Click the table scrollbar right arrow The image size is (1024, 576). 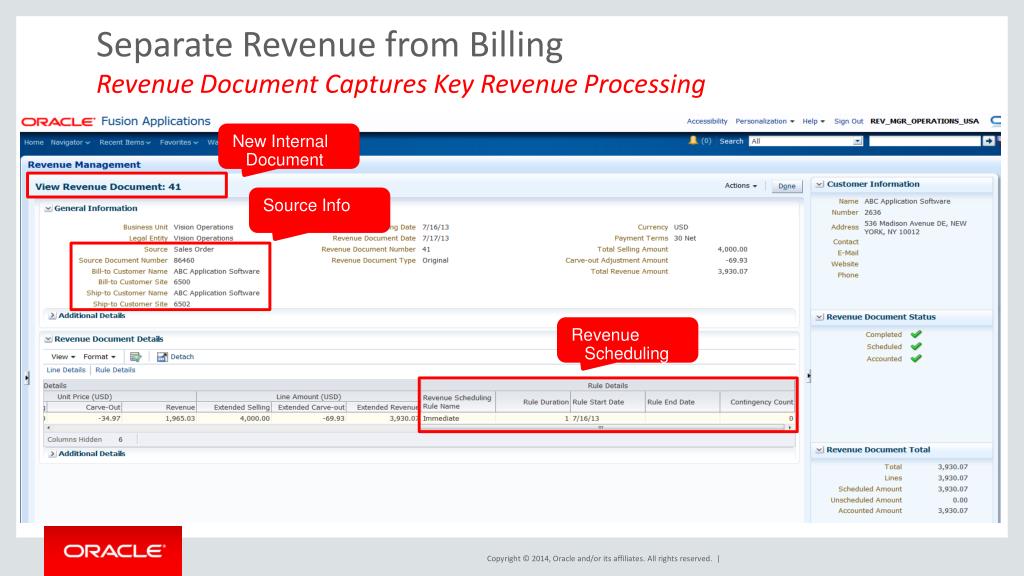coord(790,428)
